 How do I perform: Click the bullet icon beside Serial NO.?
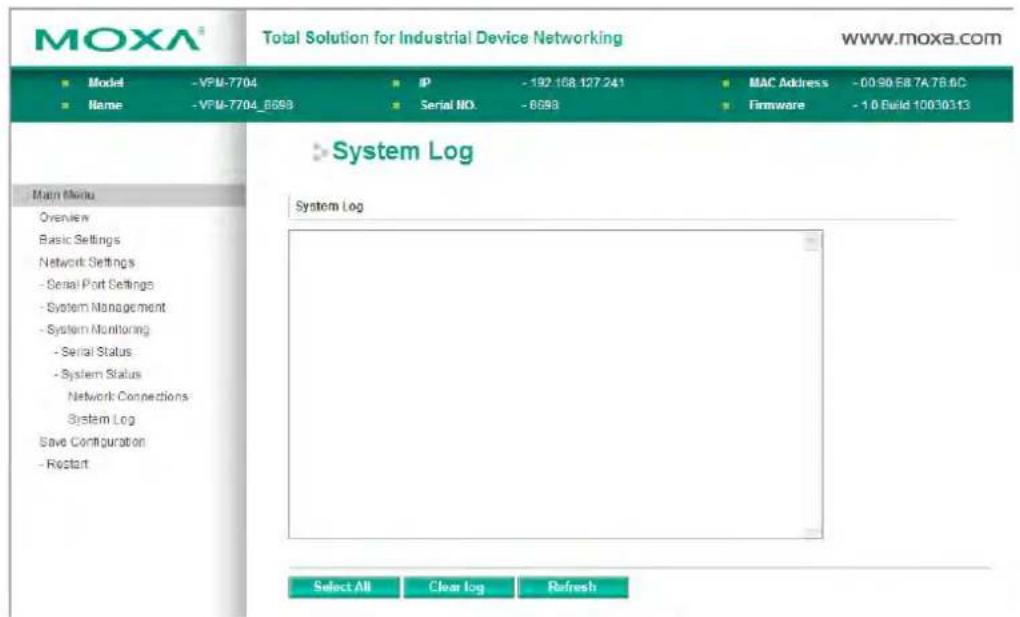coord(396,105)
